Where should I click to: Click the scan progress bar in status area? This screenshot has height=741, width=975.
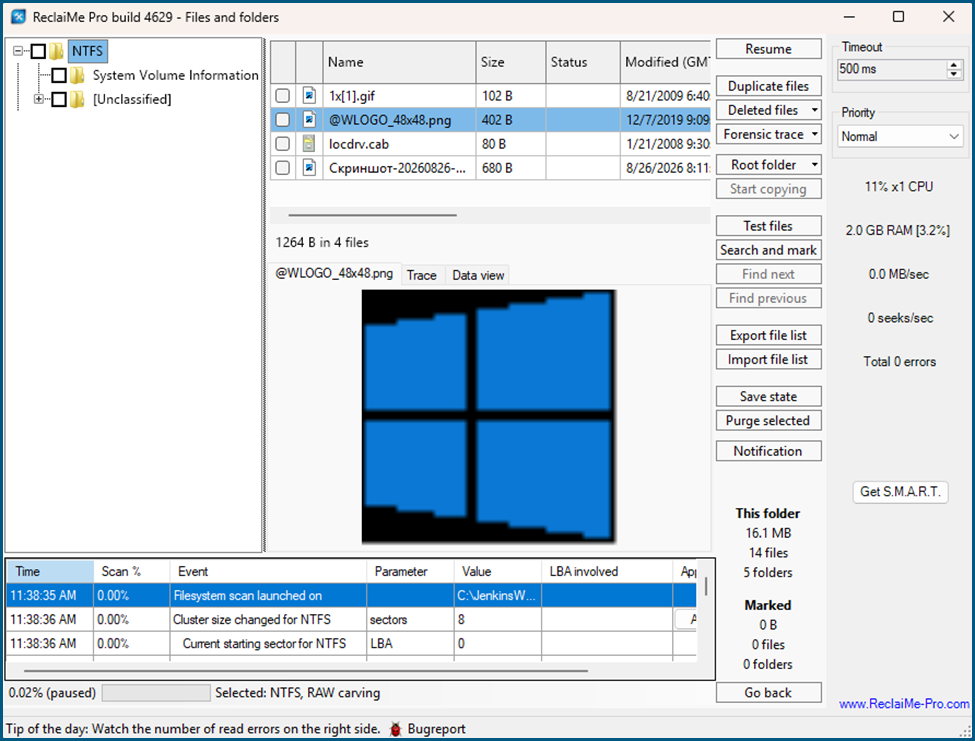(x=156, y=693)
